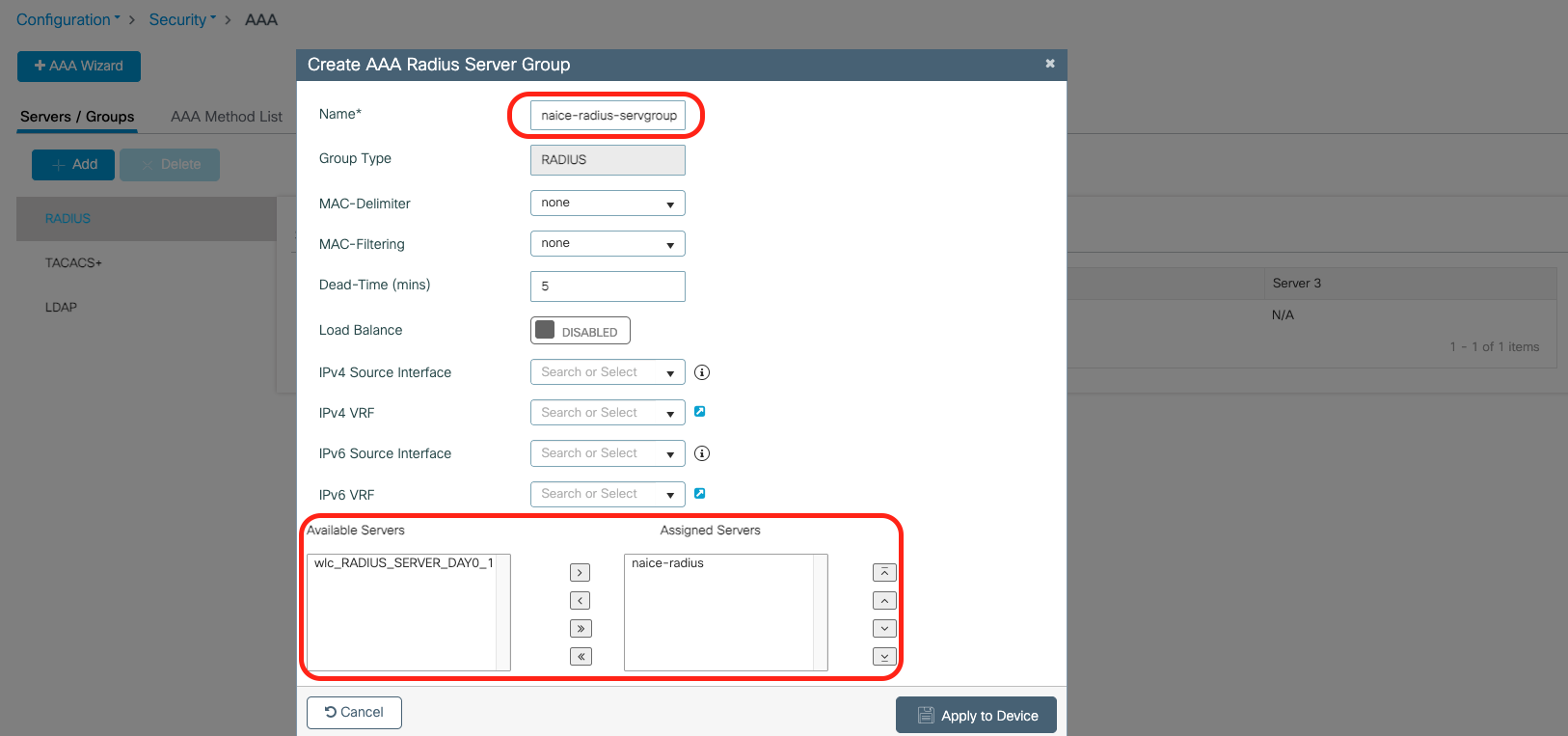Move assigned server to bottom of list

click(884, 657)
